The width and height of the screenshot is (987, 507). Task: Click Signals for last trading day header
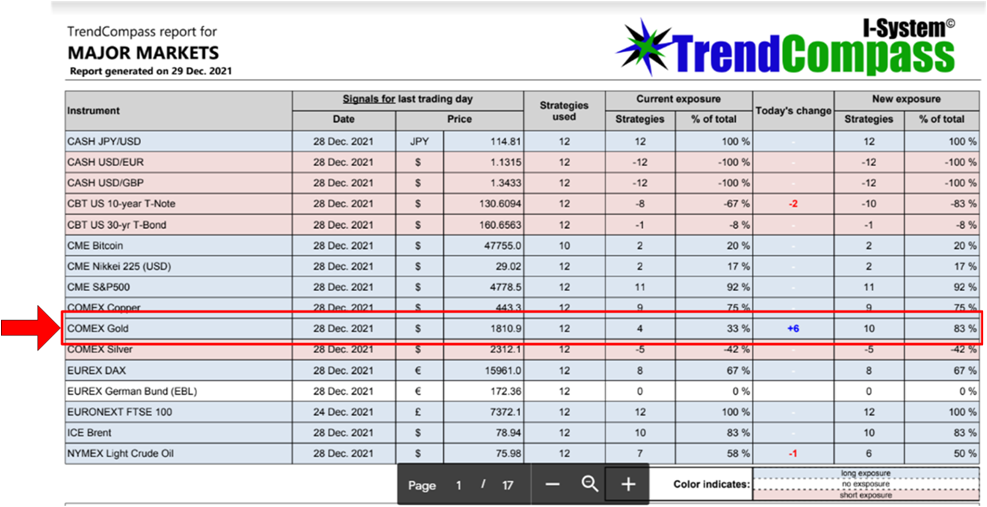coord(408,100)
